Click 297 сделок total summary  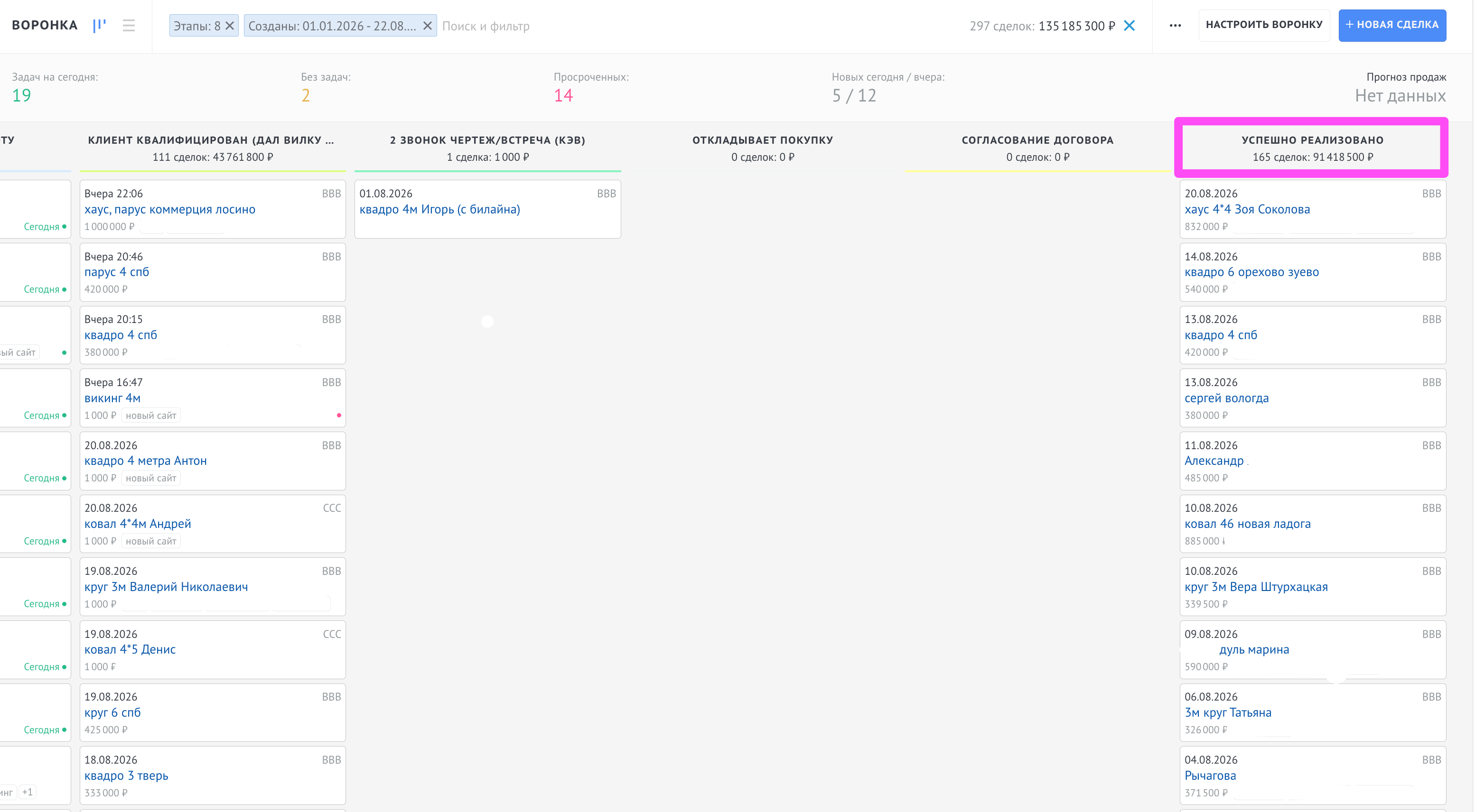pos(1042,26)
